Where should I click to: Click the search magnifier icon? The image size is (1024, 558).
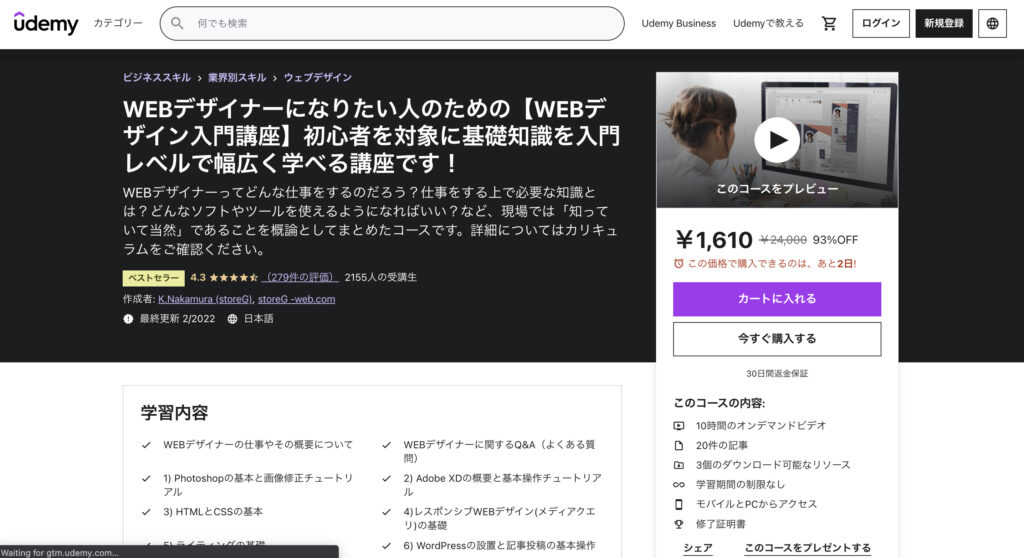(177, 24)
